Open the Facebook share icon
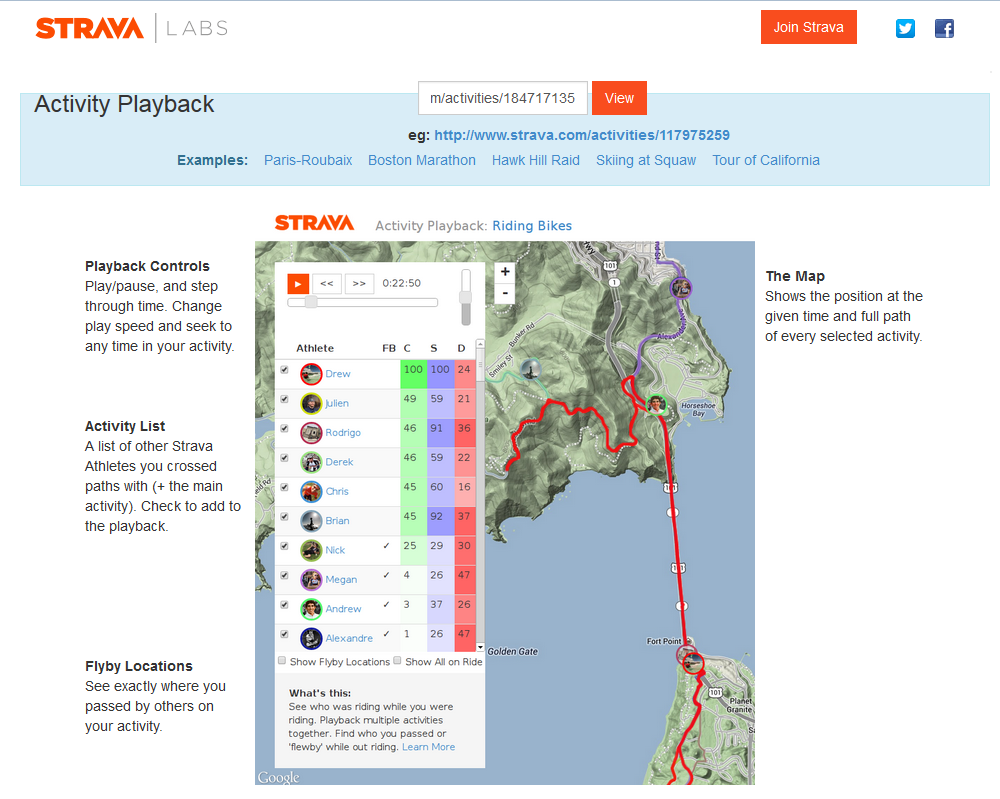 click(944, 28)
